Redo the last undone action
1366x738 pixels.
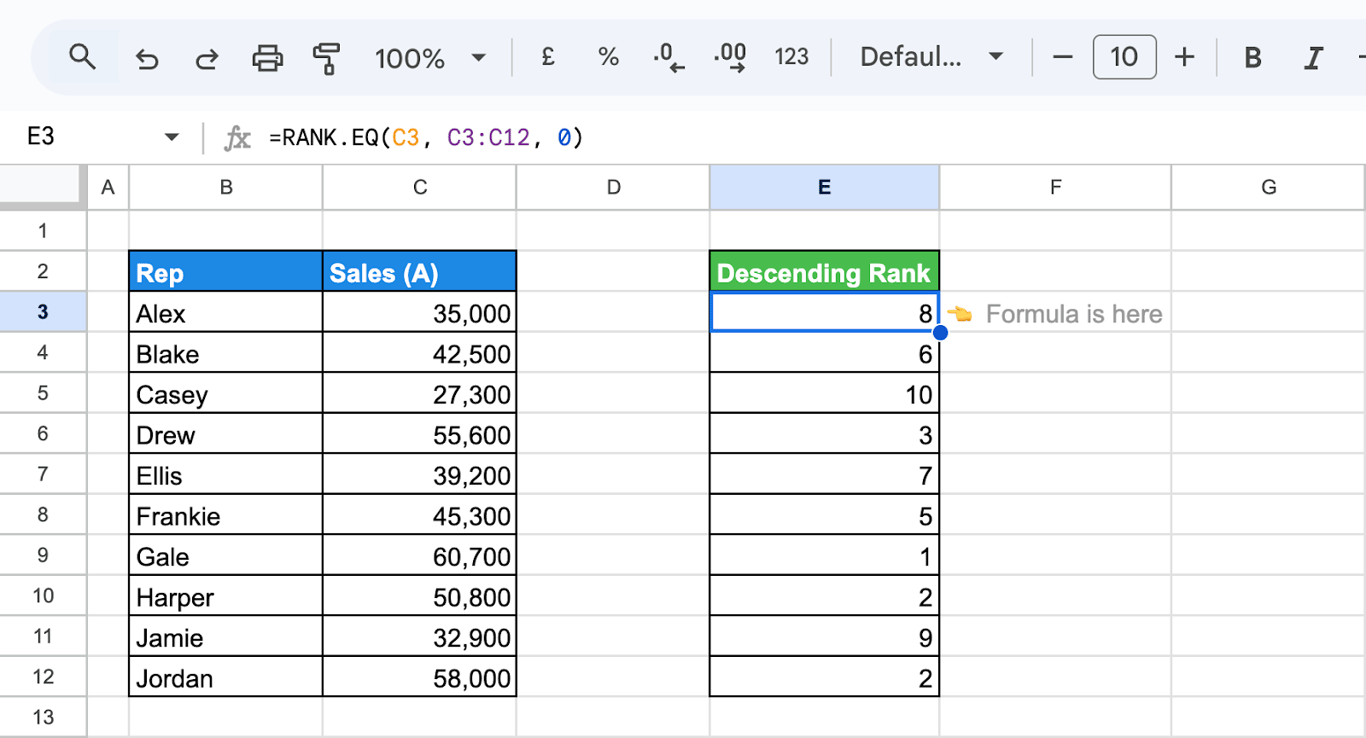tap(206, 59)
